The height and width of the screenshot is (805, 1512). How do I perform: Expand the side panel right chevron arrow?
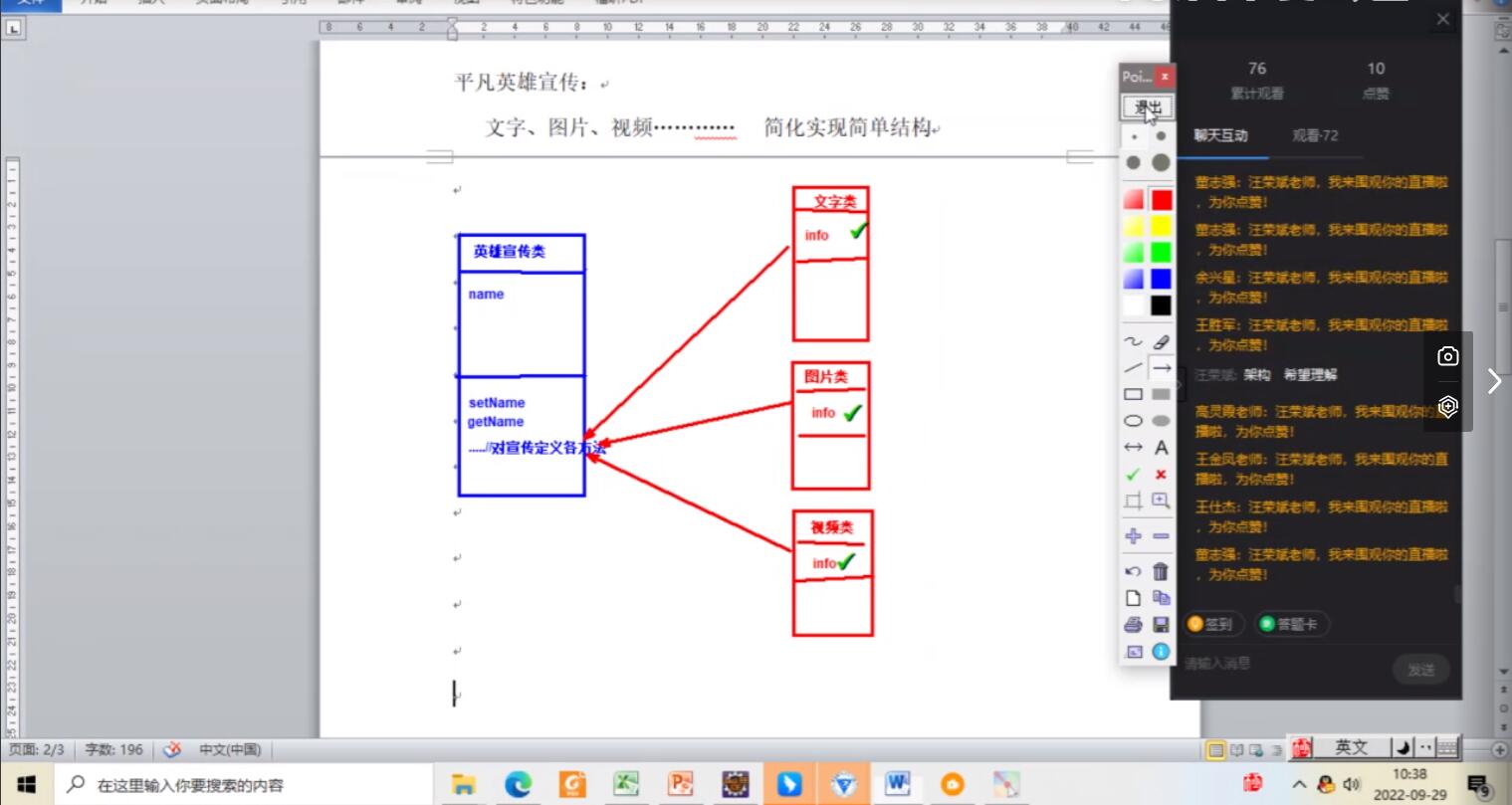pyautogui.click(x=1493, y=381)
